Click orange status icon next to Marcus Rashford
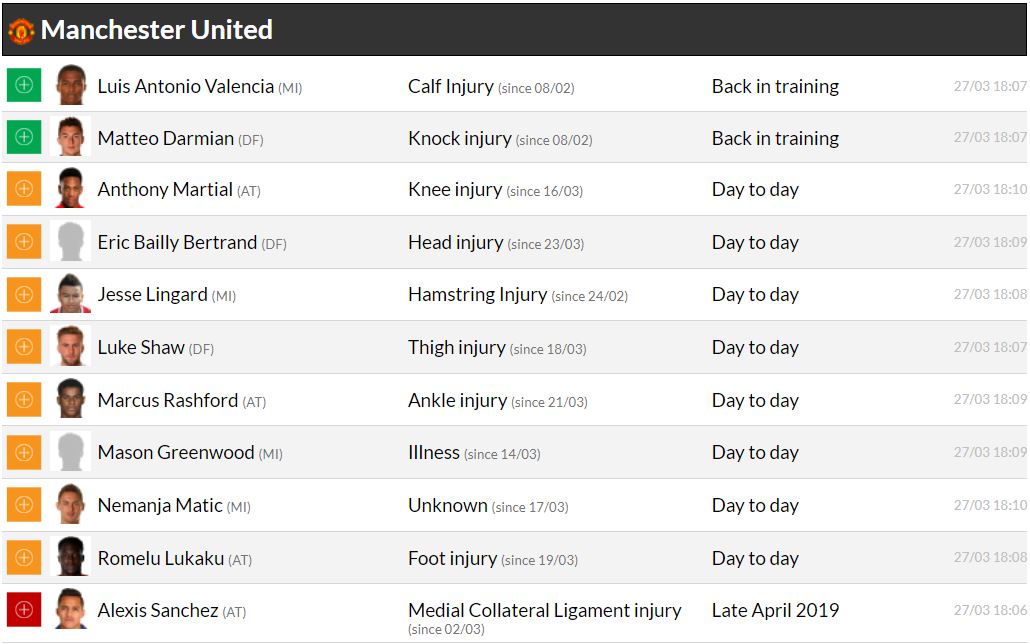The width and height of the screenshot is (1030, 644). pyautogui.click(x=24, y=400)
